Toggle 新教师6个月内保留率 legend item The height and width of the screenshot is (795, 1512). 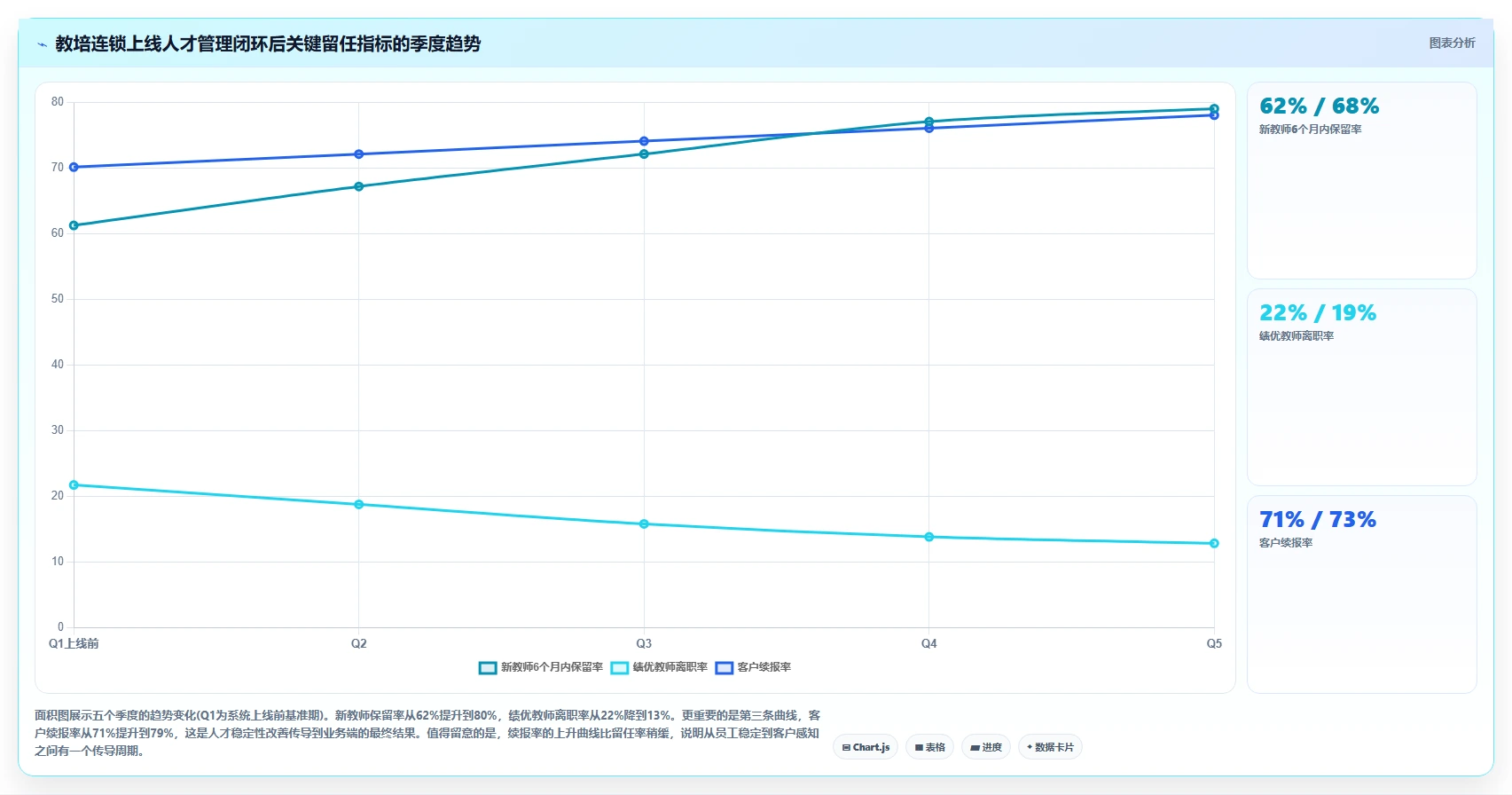click(541, 667)
